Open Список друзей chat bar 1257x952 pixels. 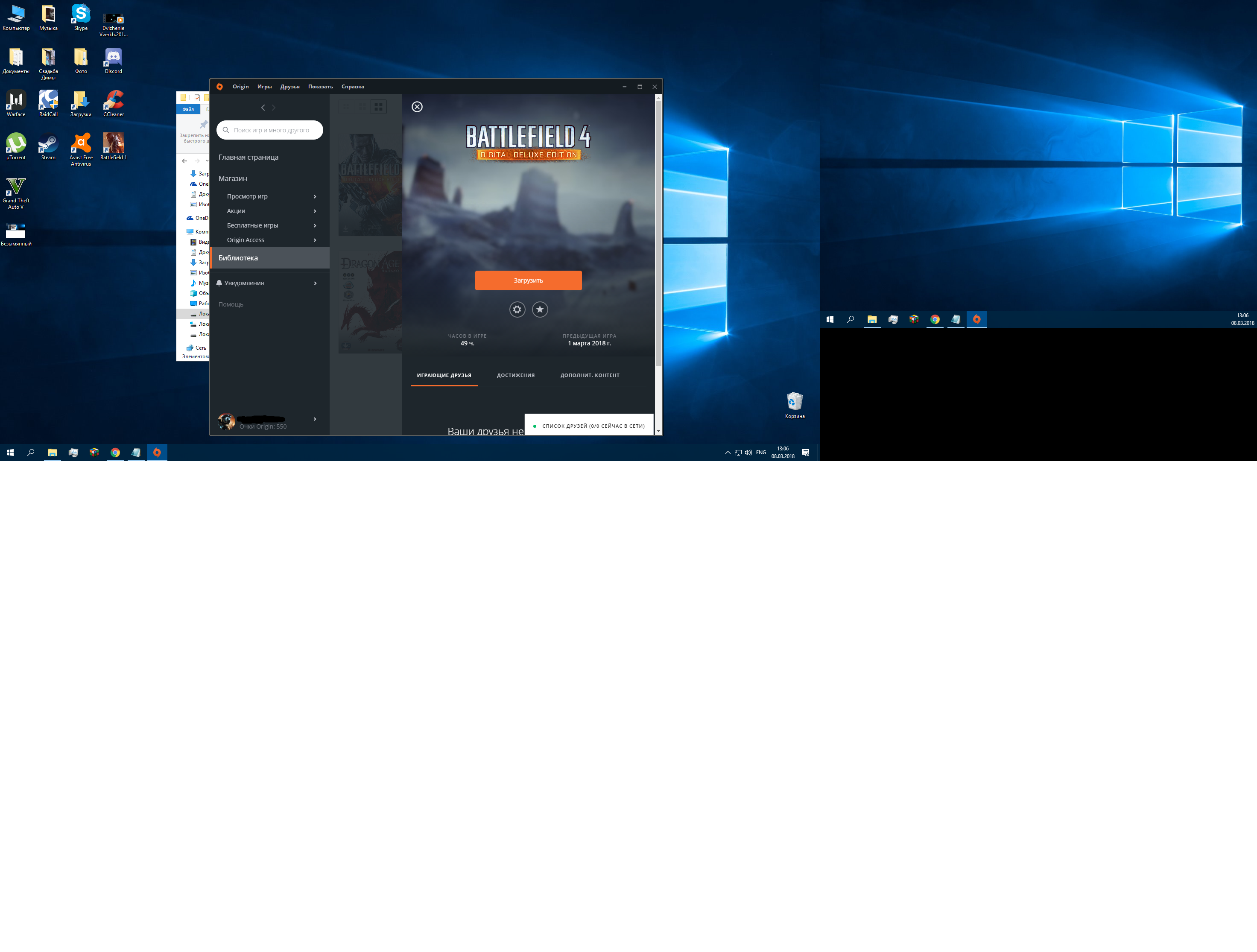(x=589, y=426)
